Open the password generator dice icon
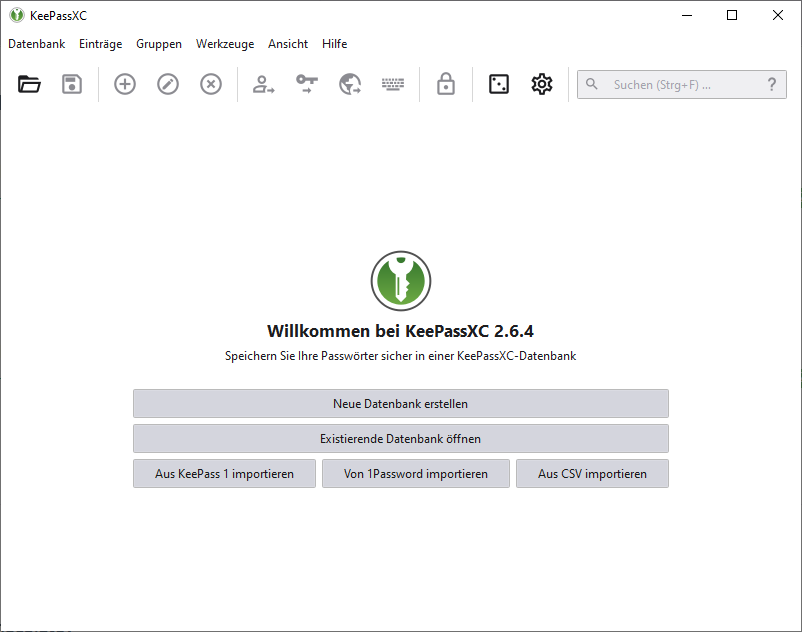 coord(498,84)
